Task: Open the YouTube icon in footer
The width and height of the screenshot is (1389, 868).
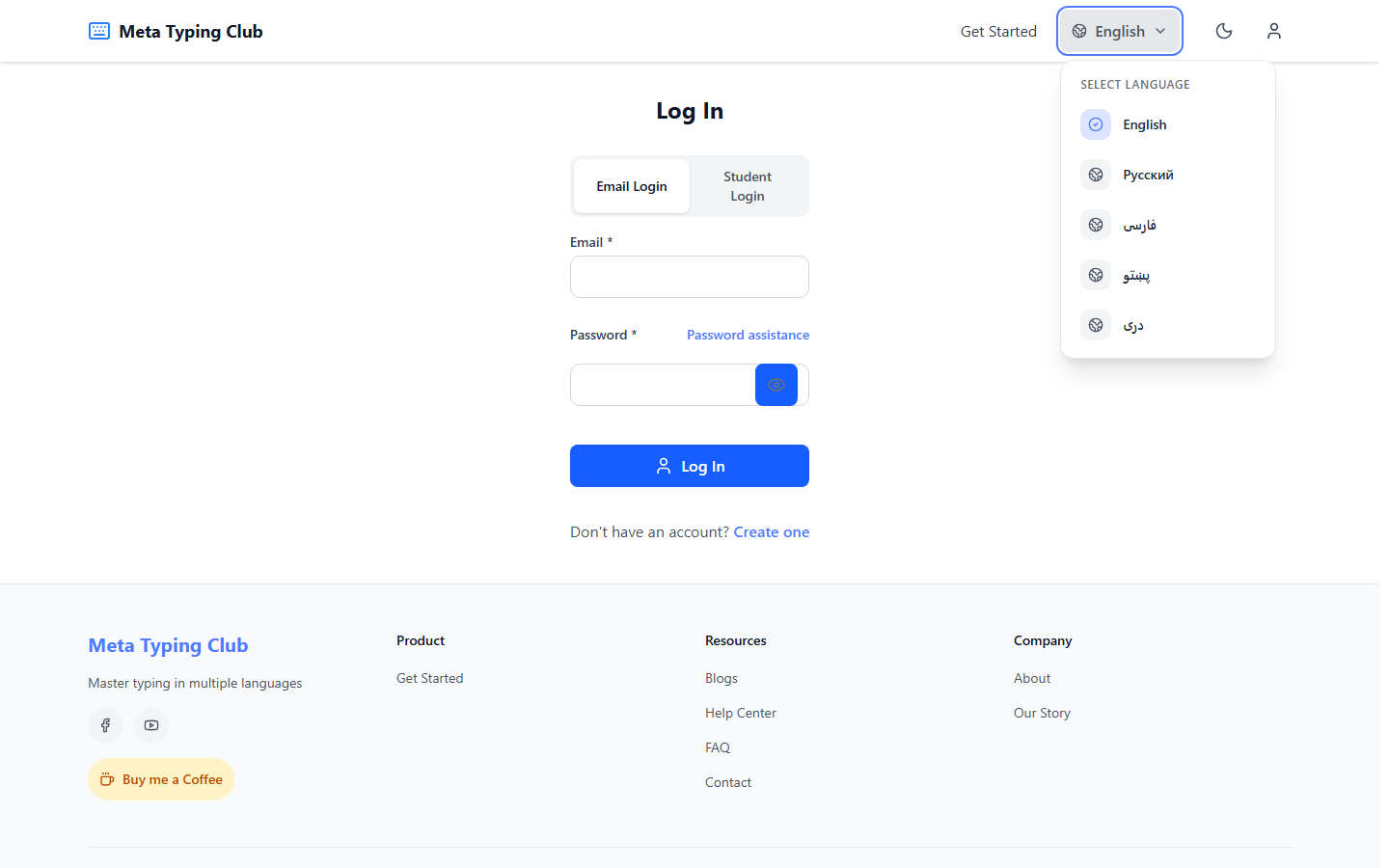Action: click(x=151, y=725)
